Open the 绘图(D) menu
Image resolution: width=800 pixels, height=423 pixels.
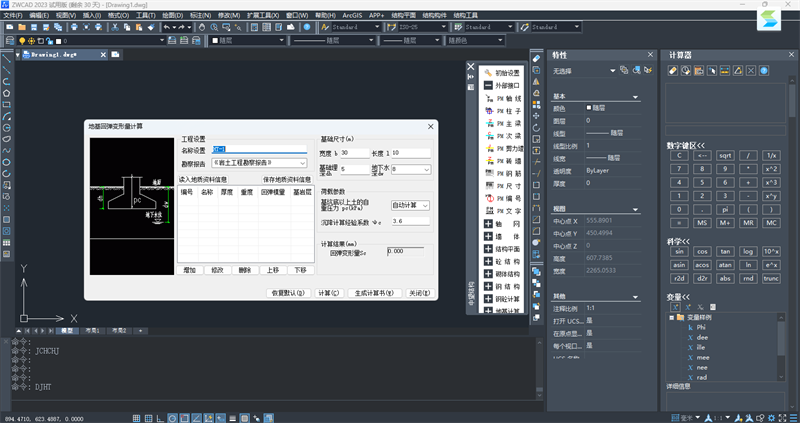point(171,16)
